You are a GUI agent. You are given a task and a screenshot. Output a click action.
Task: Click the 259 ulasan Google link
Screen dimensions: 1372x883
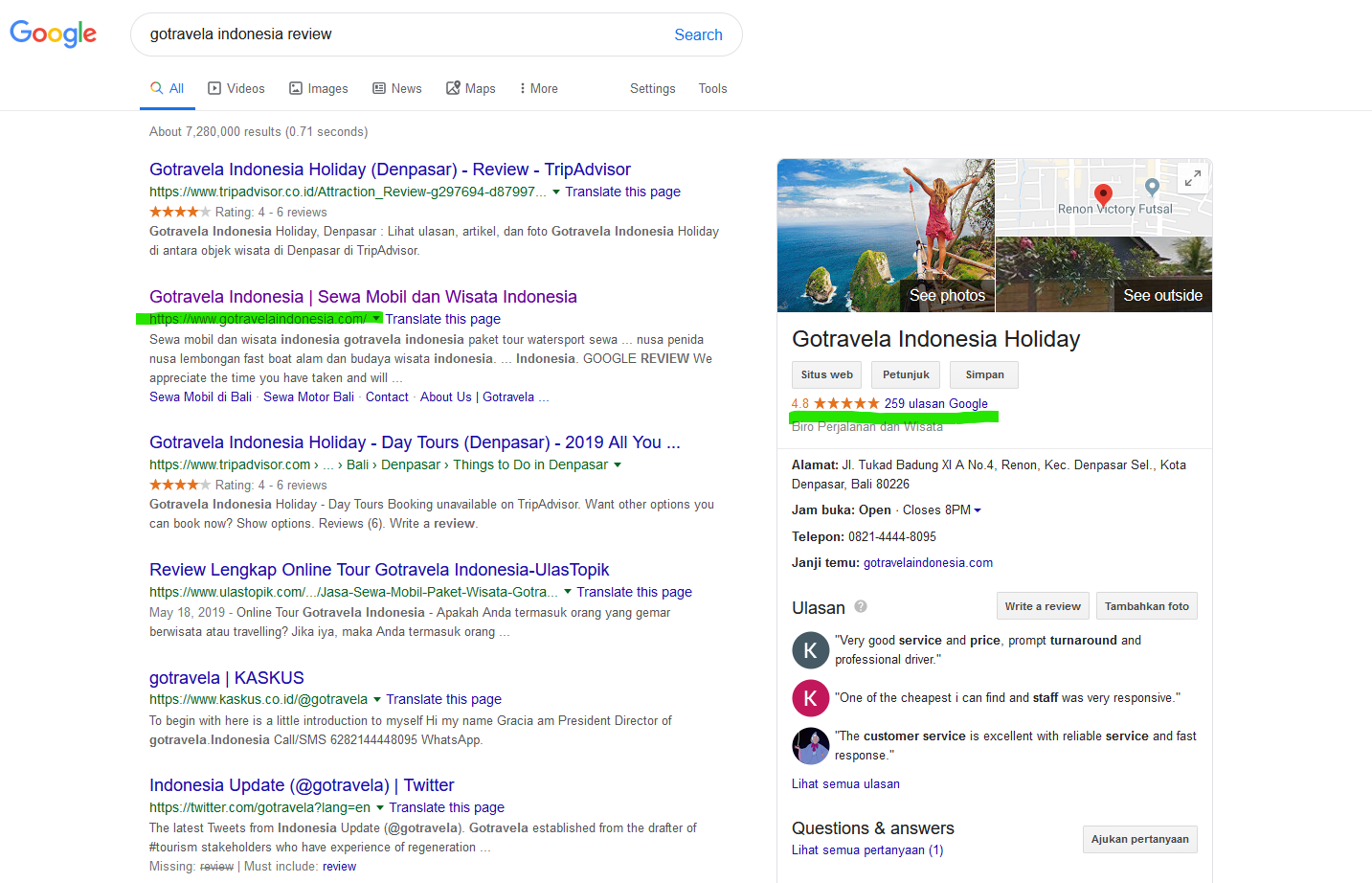coord(936,403)
